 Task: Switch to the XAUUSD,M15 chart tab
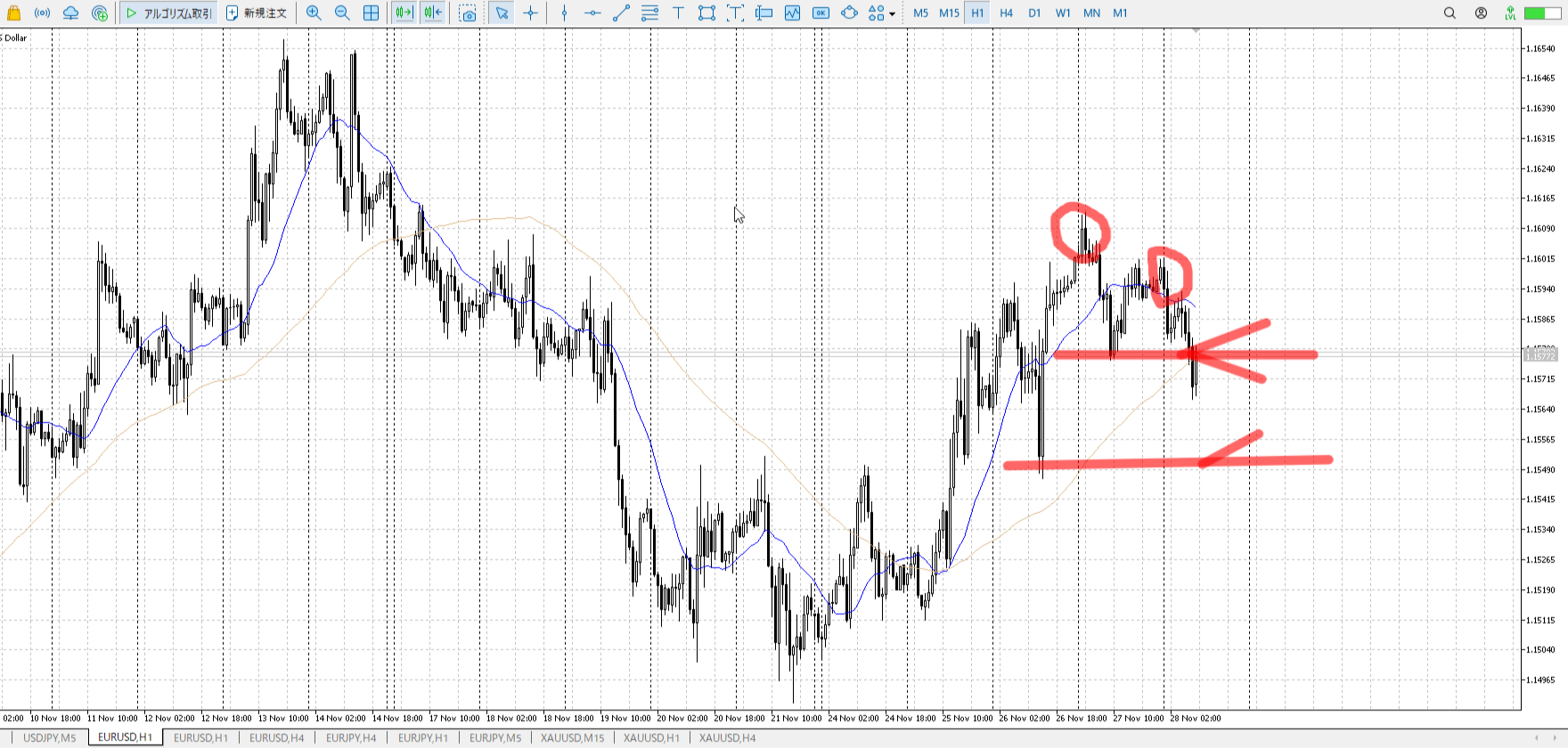pyautogui.click(x=572, y=738)
